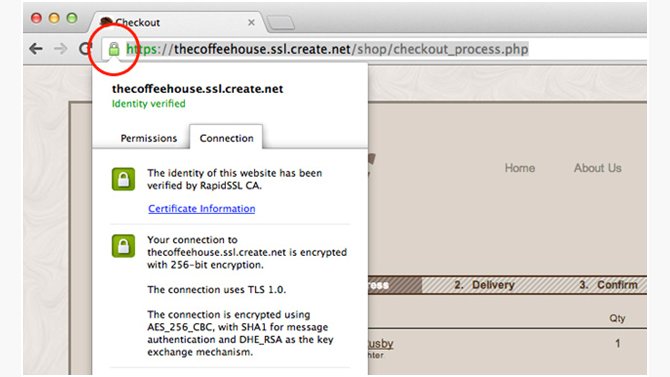Reload the page with refresh icon

[x=85, y=49]
